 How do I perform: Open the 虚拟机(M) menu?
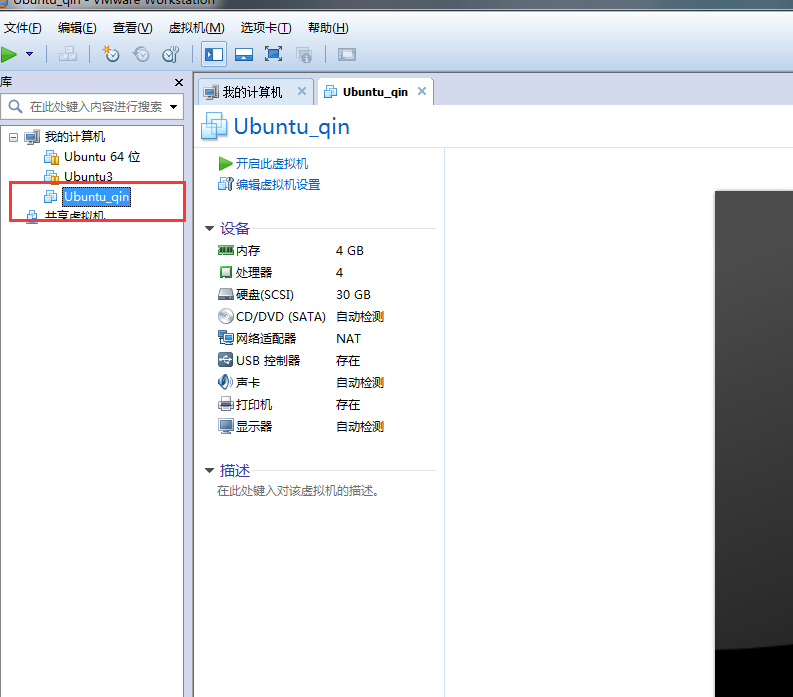tap(197, 28)
